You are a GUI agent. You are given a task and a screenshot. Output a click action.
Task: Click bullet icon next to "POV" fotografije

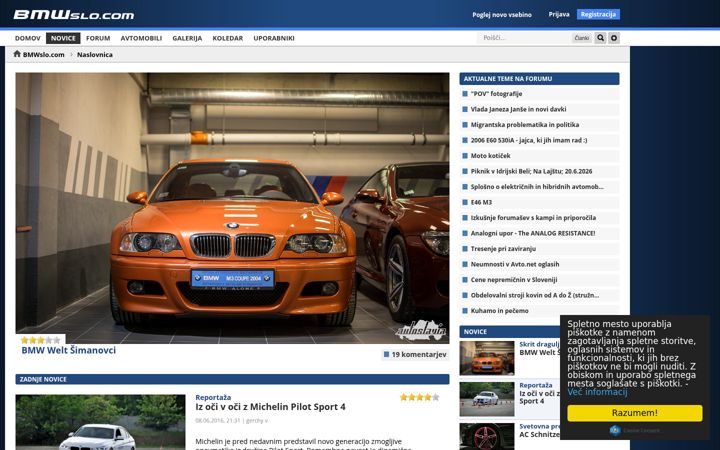[465, 94]
